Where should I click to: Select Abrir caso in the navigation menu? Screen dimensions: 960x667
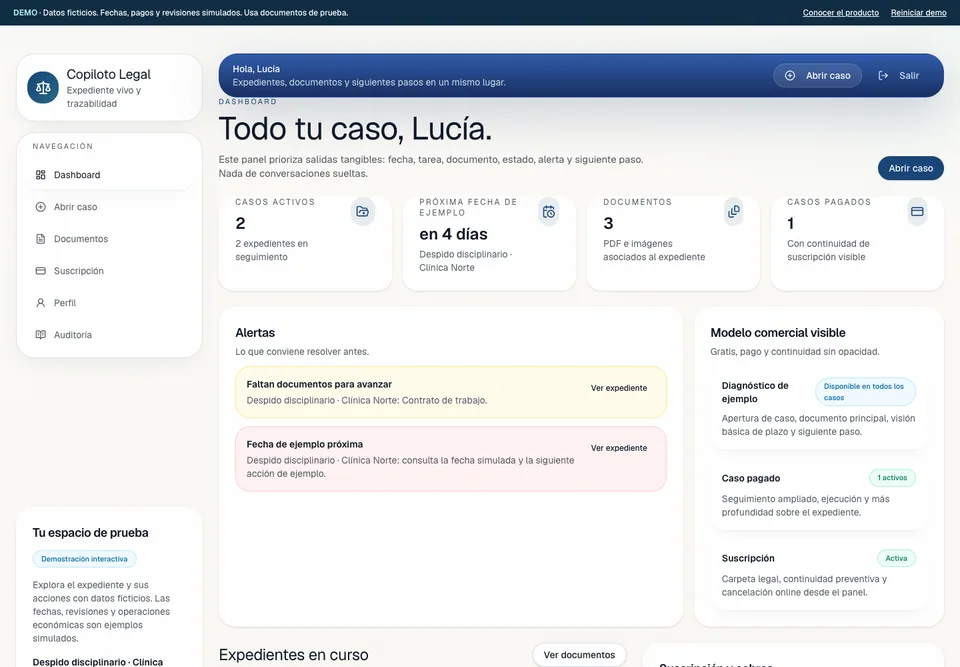(x=109, y=207)
